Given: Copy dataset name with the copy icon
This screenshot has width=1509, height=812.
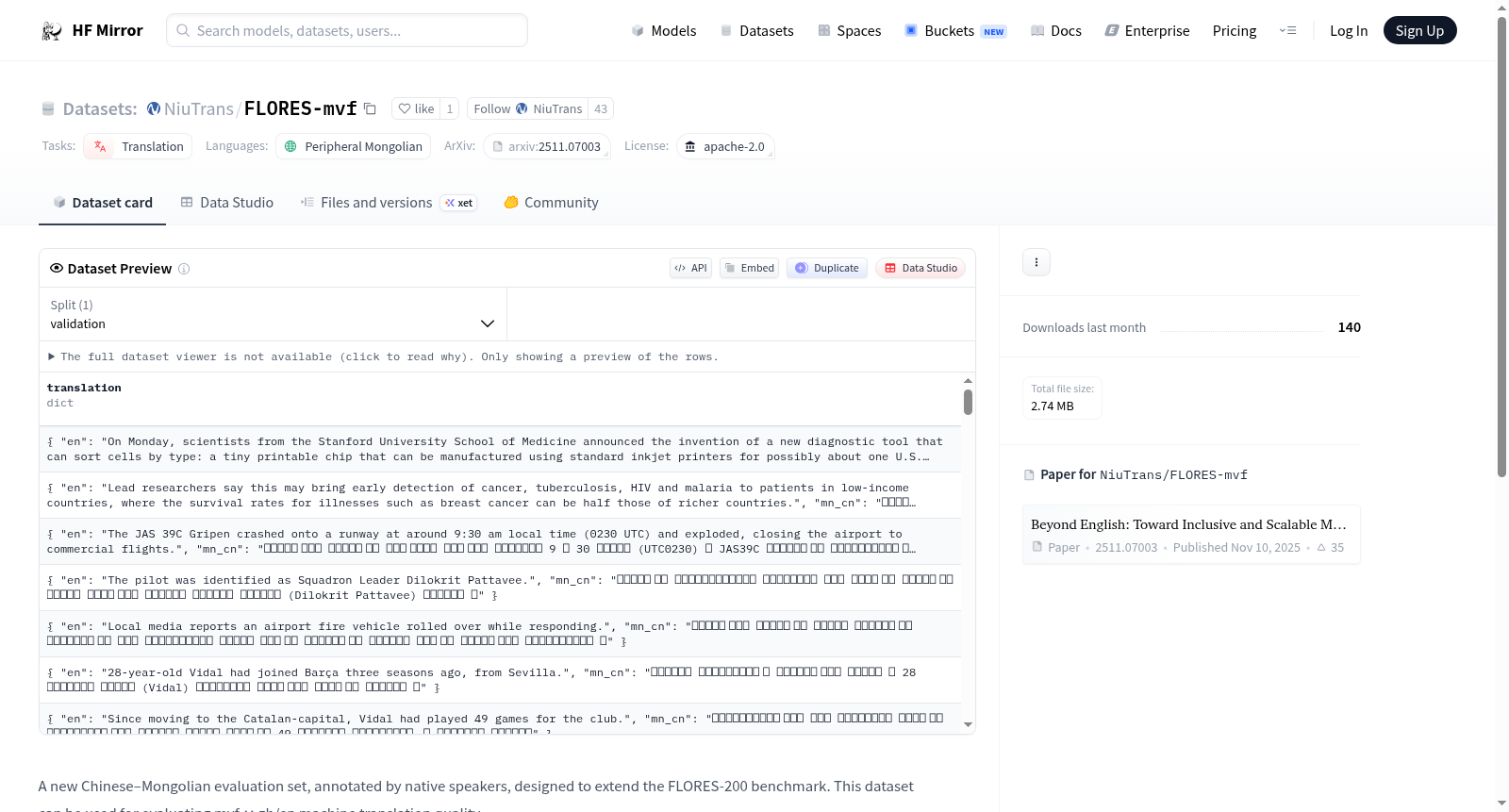Looking at the screenshot, I should 371,109.
